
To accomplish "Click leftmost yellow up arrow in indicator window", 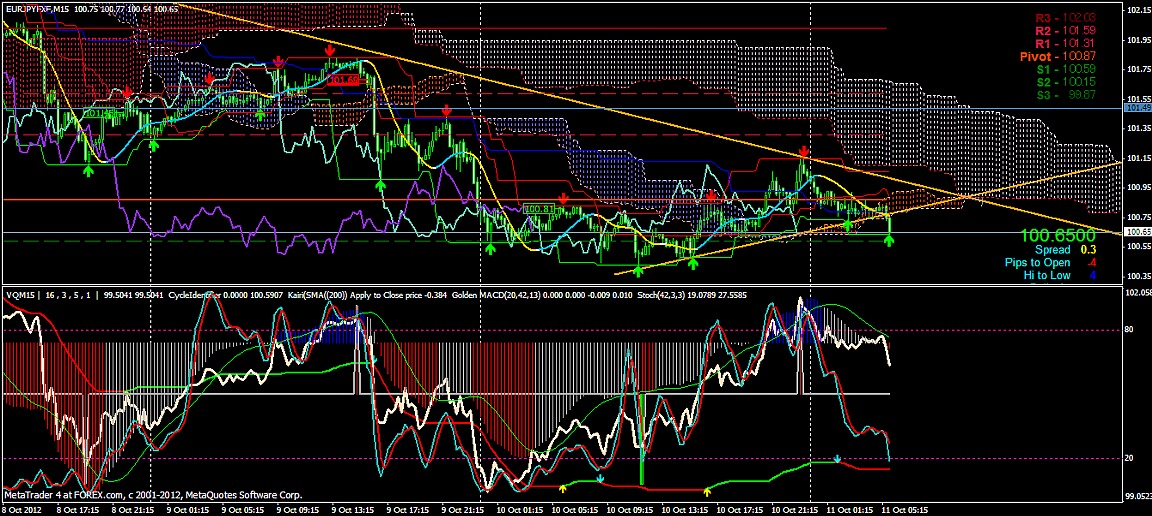I will point(562,488).
